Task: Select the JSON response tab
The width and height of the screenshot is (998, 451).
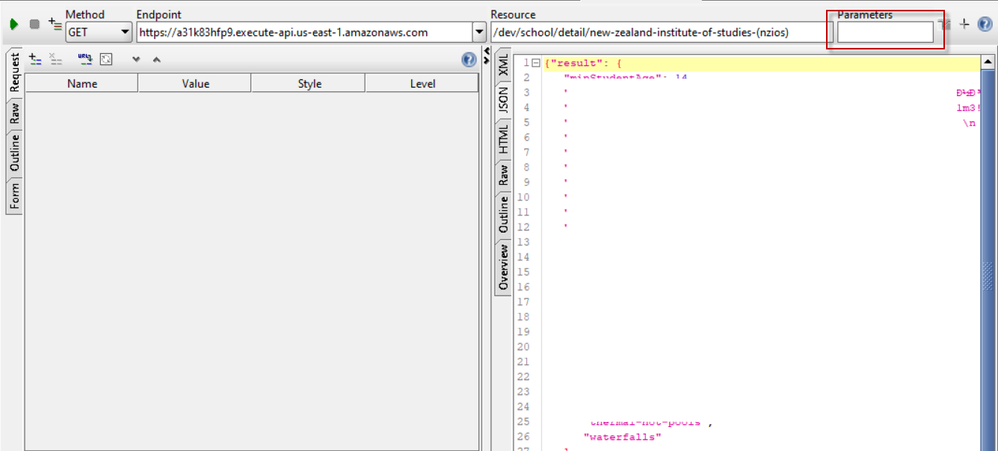Action: (x=503, y=100)
